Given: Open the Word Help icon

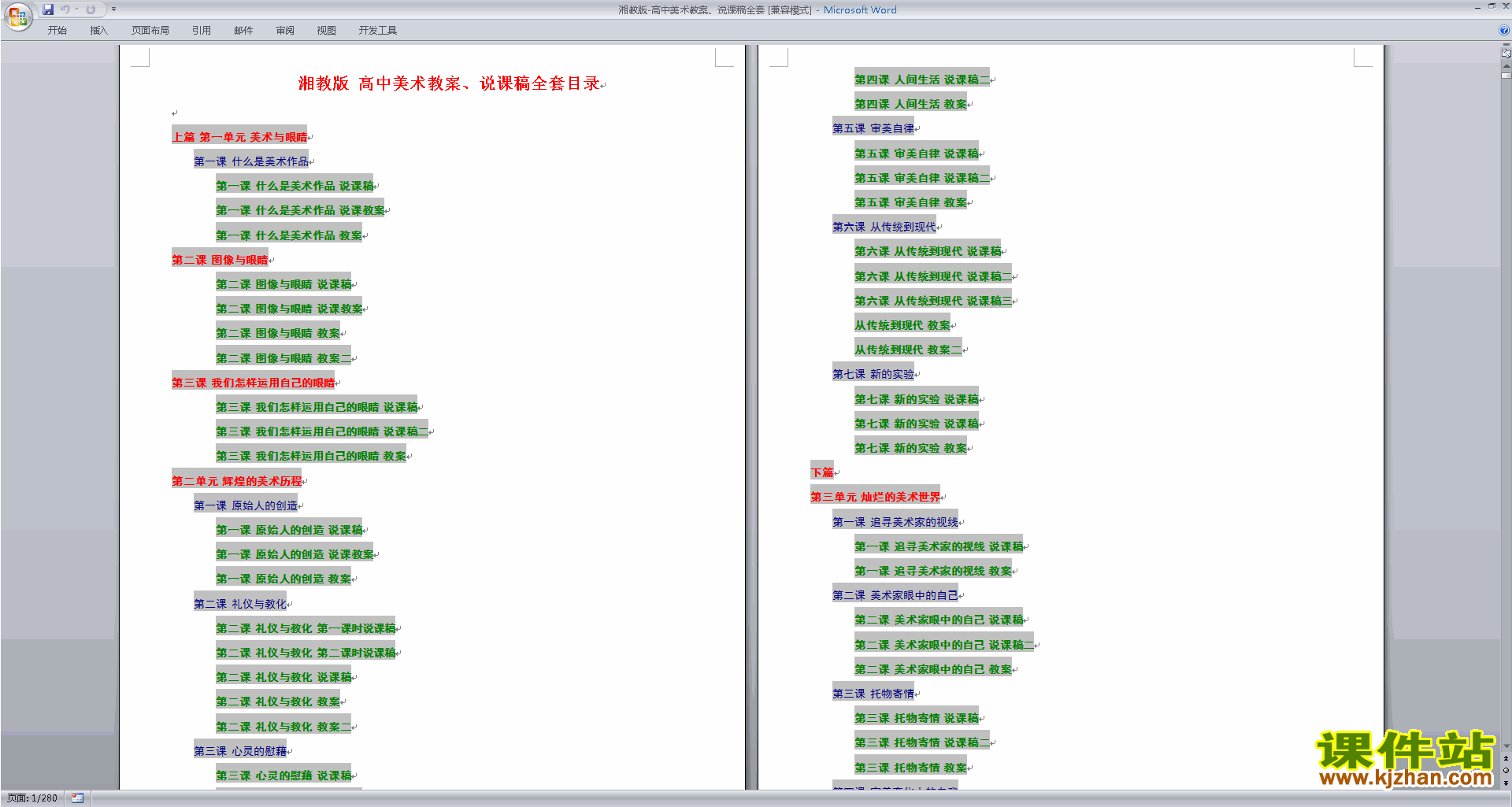Looking at the screenshot, I should click(x=1504, y=30).
